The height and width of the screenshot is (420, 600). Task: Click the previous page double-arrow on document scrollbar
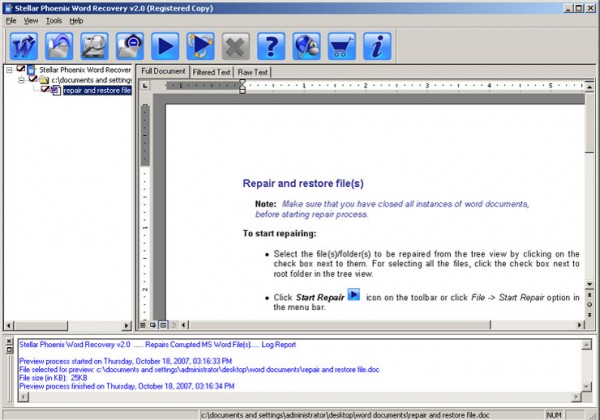[589, 295]
